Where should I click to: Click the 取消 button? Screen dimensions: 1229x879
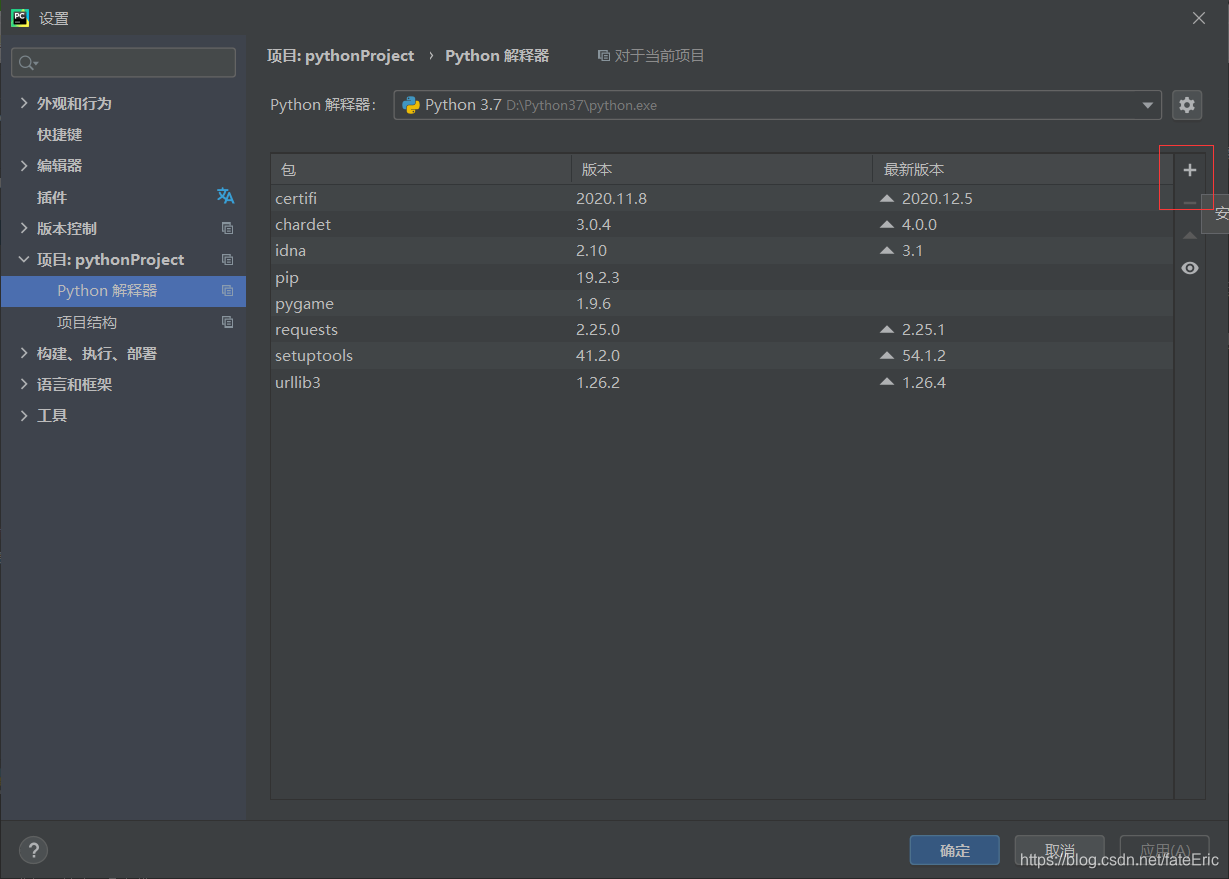pyautogui.click(x=1059, y=850)
